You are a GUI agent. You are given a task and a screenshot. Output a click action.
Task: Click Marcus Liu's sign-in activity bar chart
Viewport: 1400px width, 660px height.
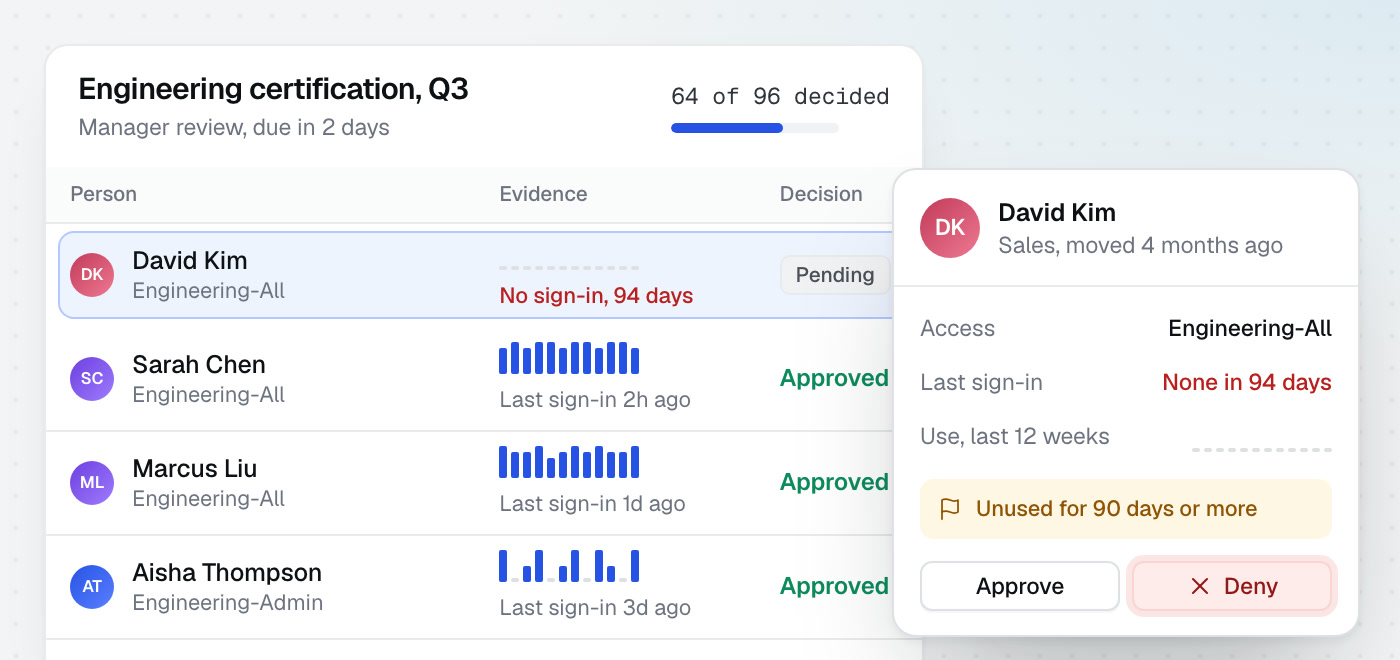tap(569, 462)
